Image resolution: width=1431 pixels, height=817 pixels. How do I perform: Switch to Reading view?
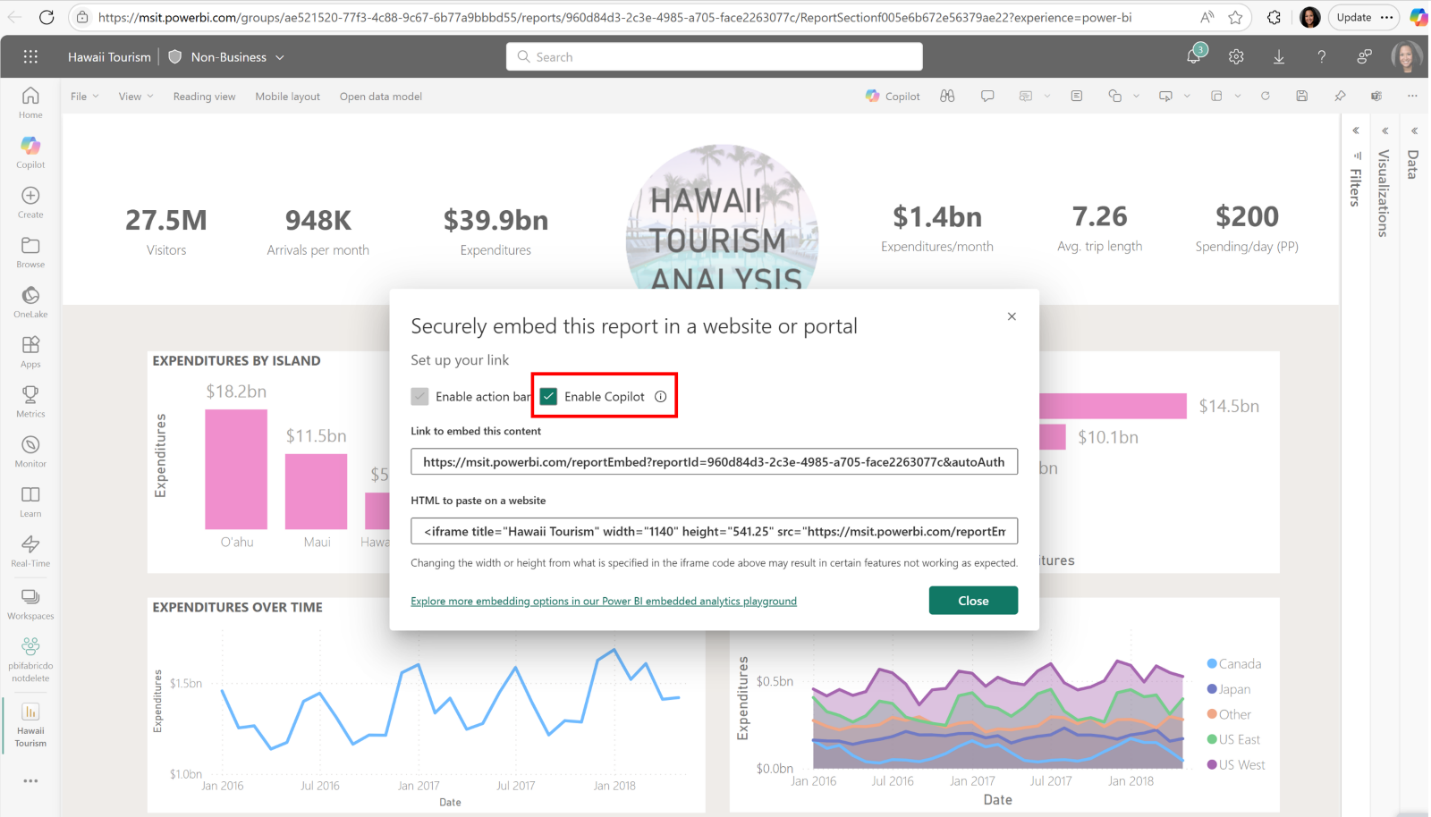coord(204,96)
